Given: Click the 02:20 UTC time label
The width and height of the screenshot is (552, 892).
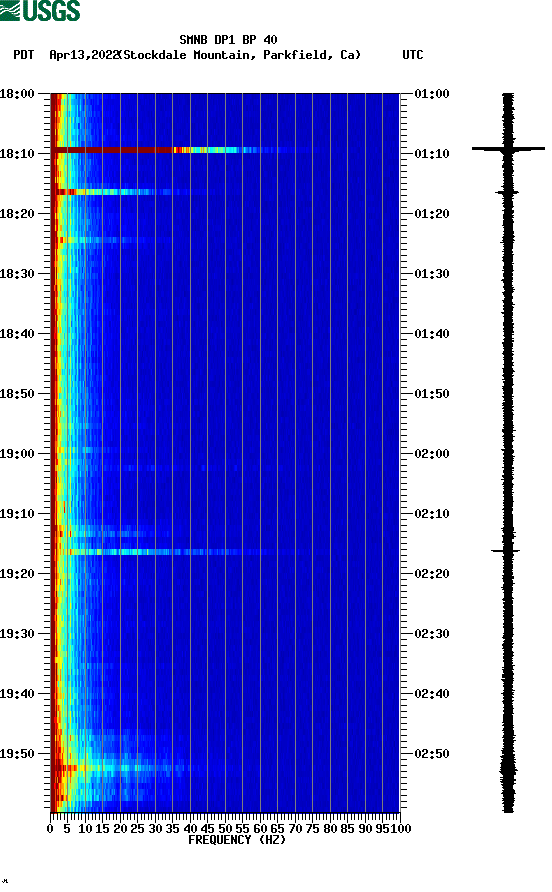Looking at the screenshot, I should pos(432,574).
